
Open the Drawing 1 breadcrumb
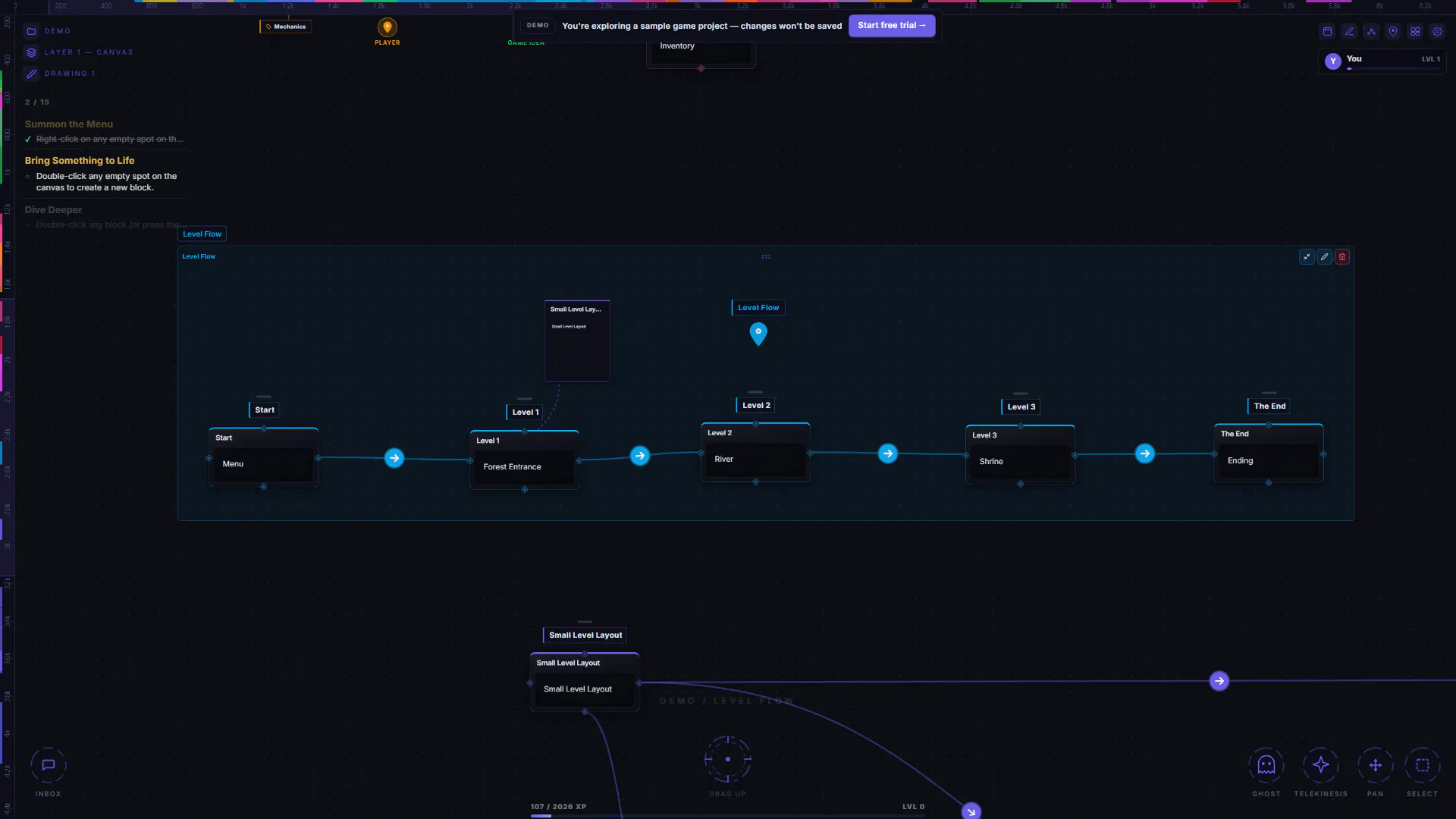click(x=70, y=74)
